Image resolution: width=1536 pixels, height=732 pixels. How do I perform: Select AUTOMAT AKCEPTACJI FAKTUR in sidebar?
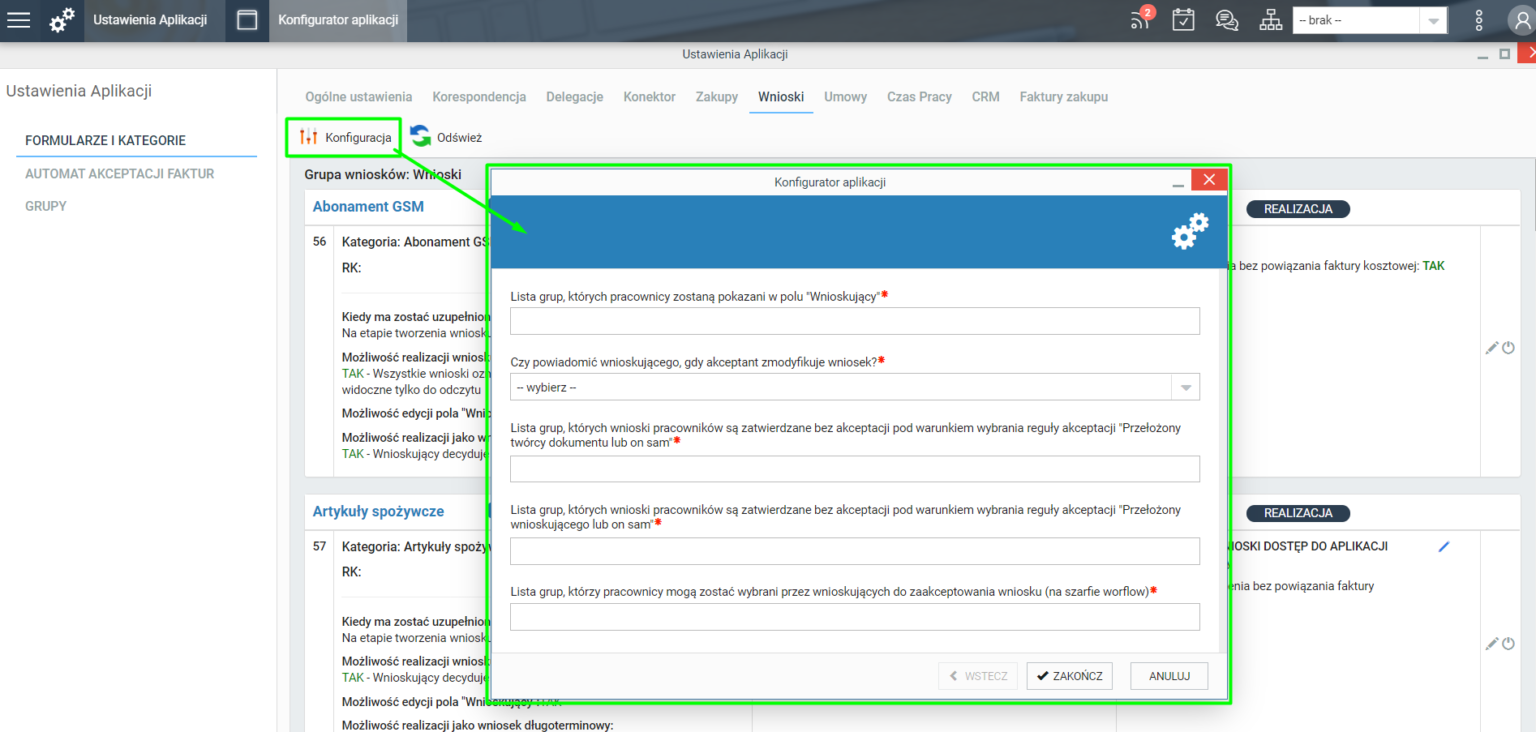pos(119,174)
